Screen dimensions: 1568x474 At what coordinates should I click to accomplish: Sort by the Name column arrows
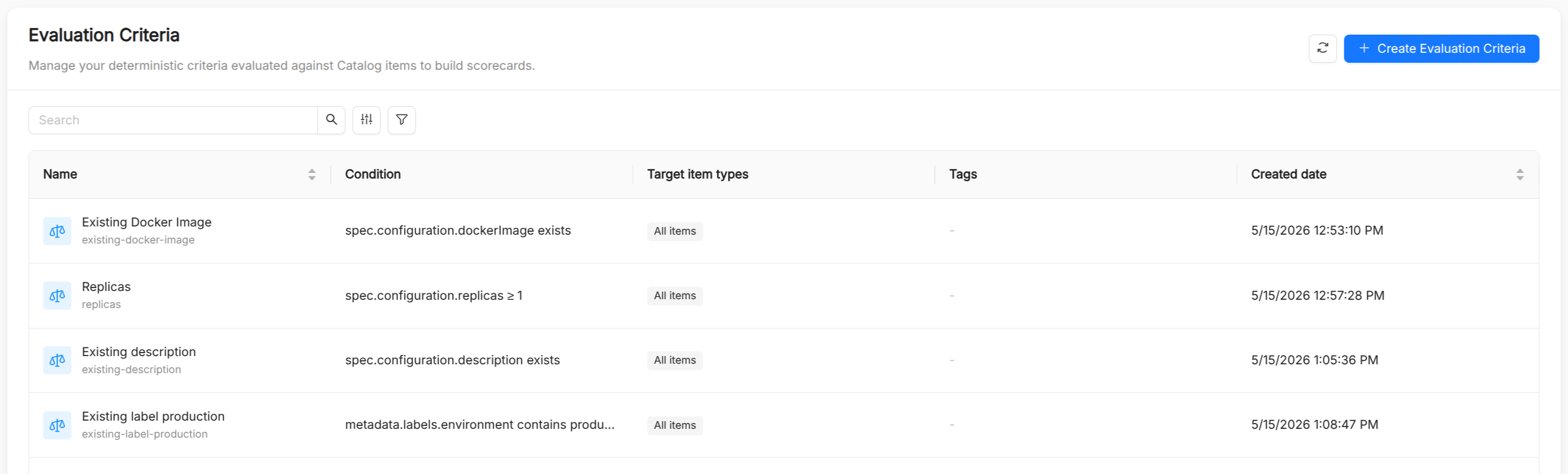click(312, 175)
